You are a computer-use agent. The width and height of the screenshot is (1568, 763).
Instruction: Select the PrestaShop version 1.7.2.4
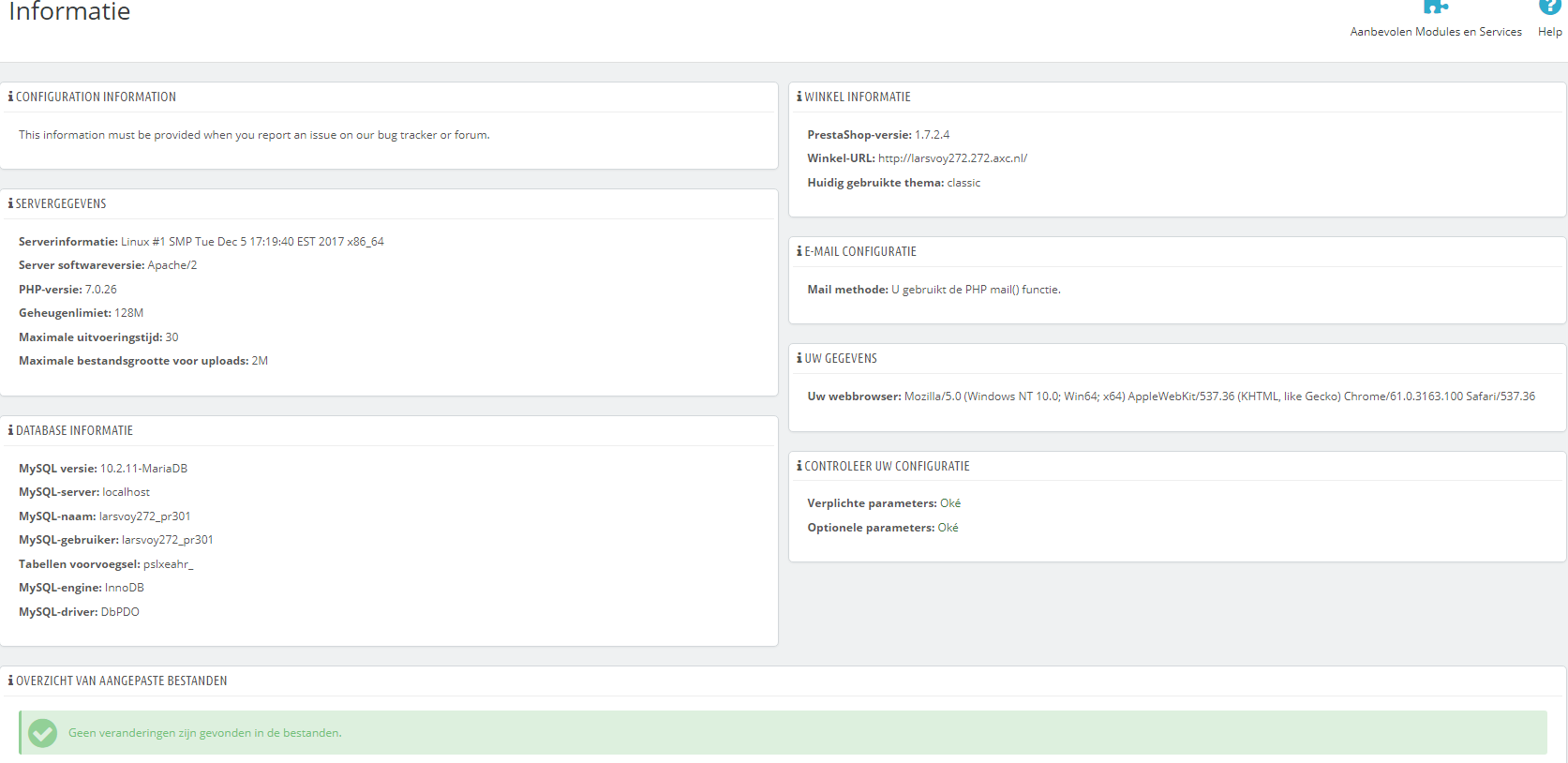click(932, 135)
